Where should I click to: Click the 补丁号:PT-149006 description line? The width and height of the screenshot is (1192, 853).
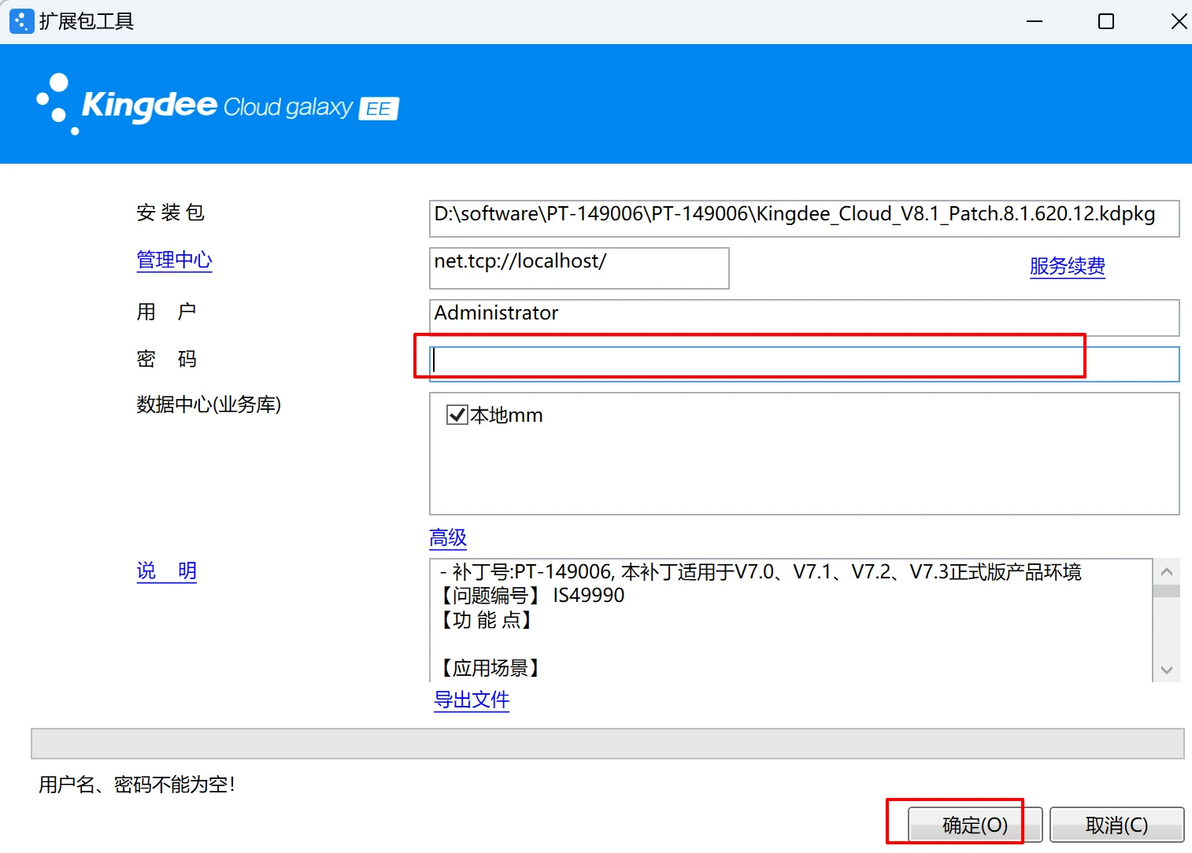coord(760,572)
